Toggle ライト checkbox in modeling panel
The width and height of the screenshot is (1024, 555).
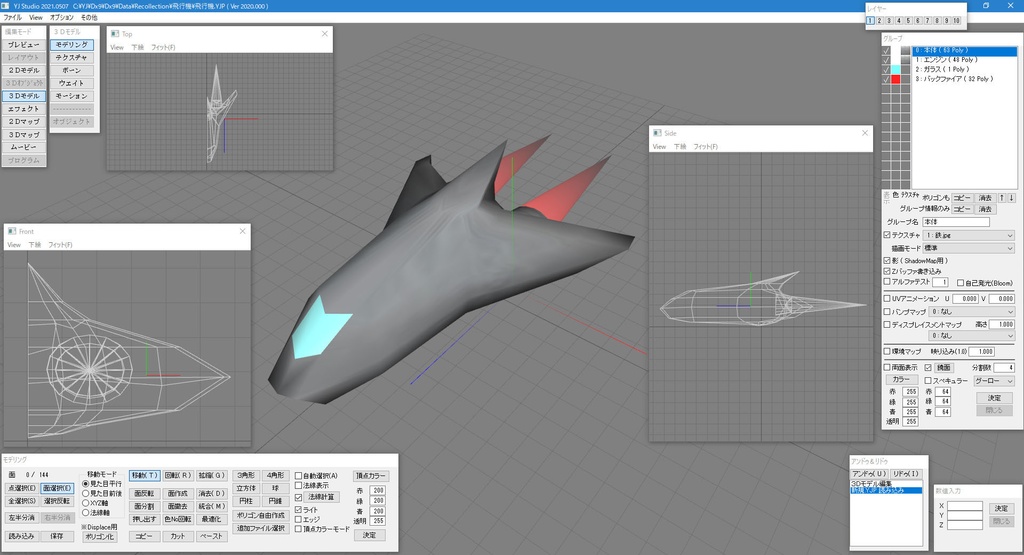pos(298,509)
